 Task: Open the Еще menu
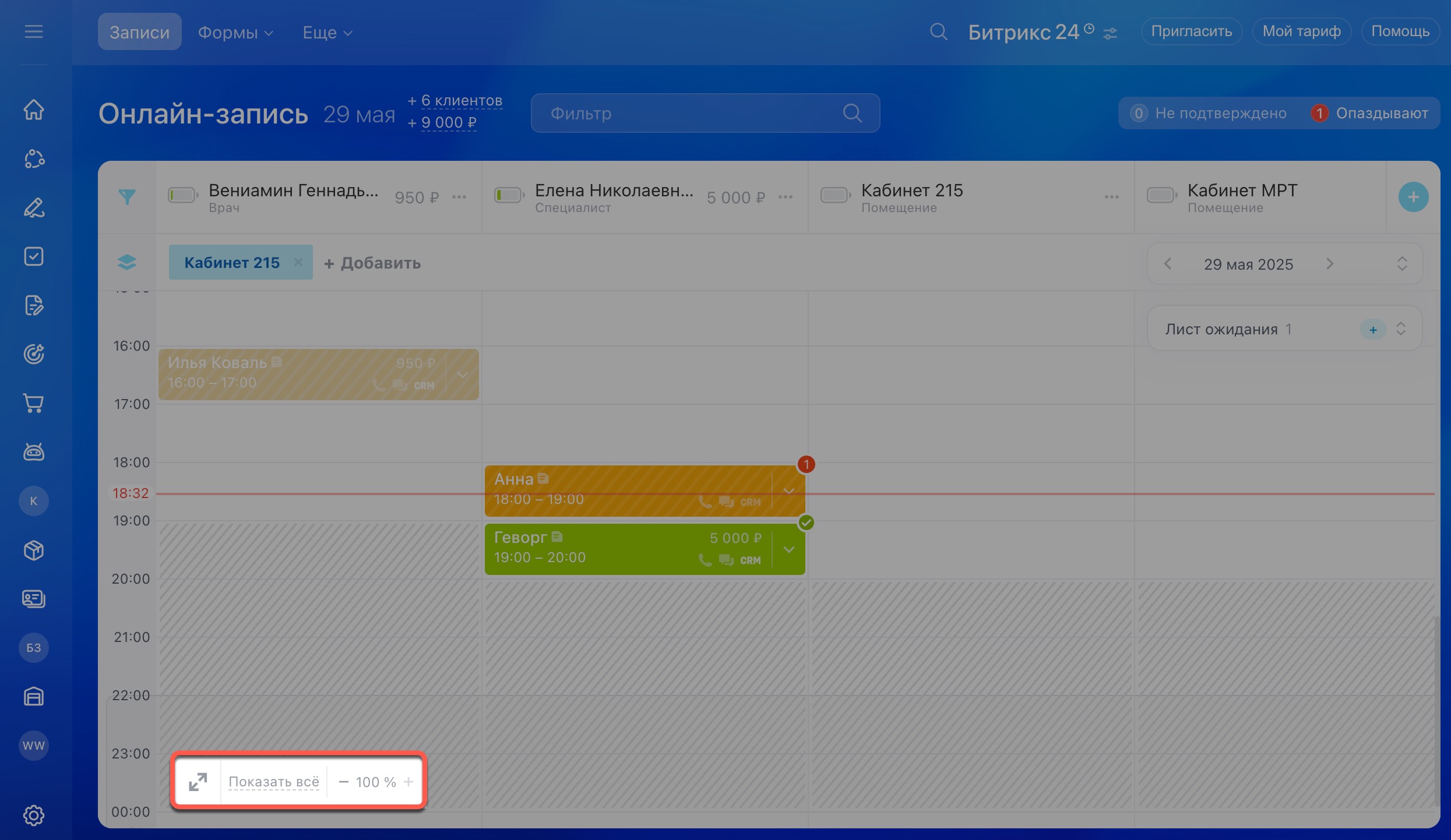click(x=327, y=33)
